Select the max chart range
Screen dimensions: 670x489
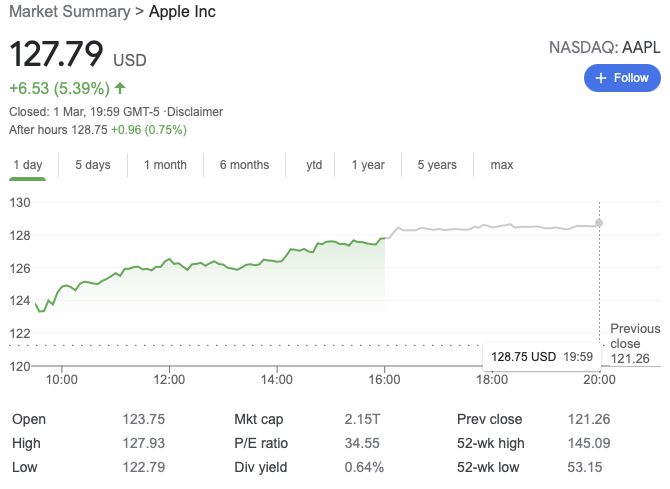[502, 165]
